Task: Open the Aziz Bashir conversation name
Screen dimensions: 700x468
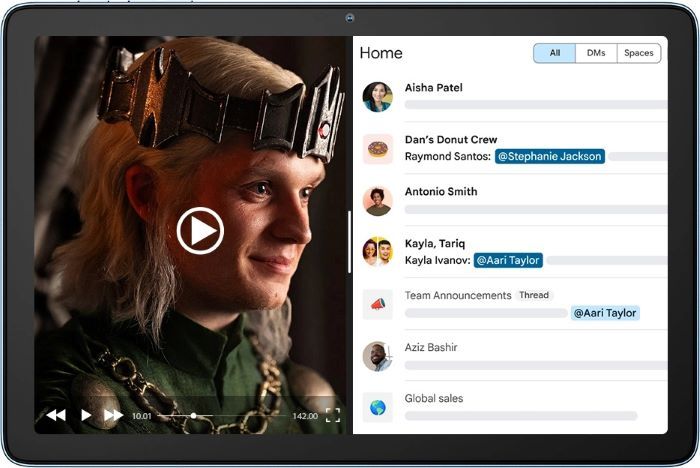Action: (x=431, y=347)
